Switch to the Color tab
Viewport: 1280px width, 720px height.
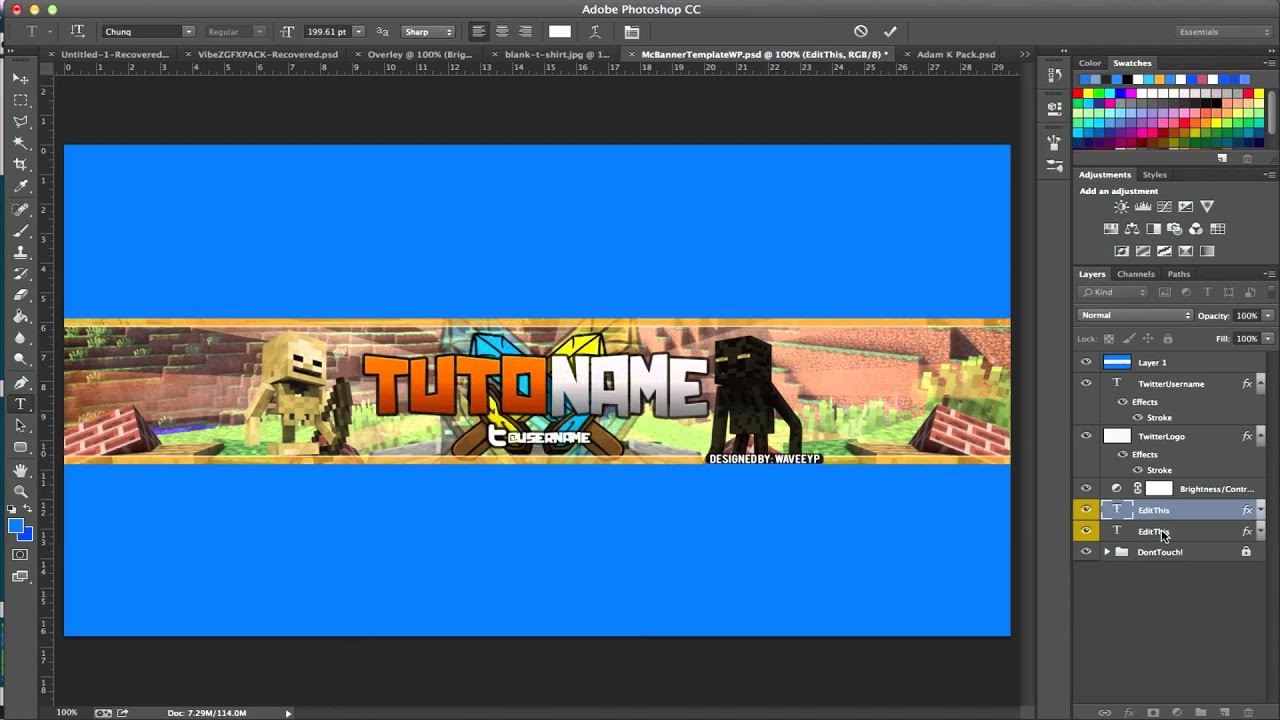coord(1090,63)
